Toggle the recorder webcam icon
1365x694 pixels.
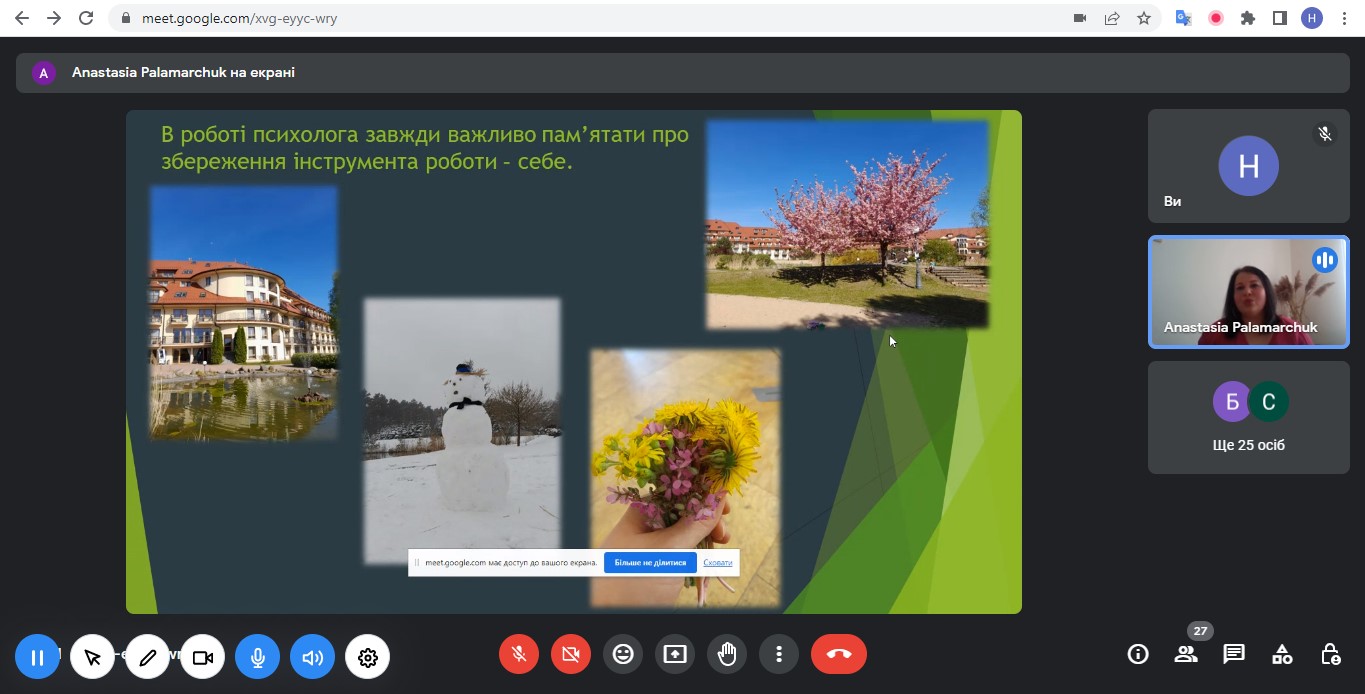[x=203, y=657]
